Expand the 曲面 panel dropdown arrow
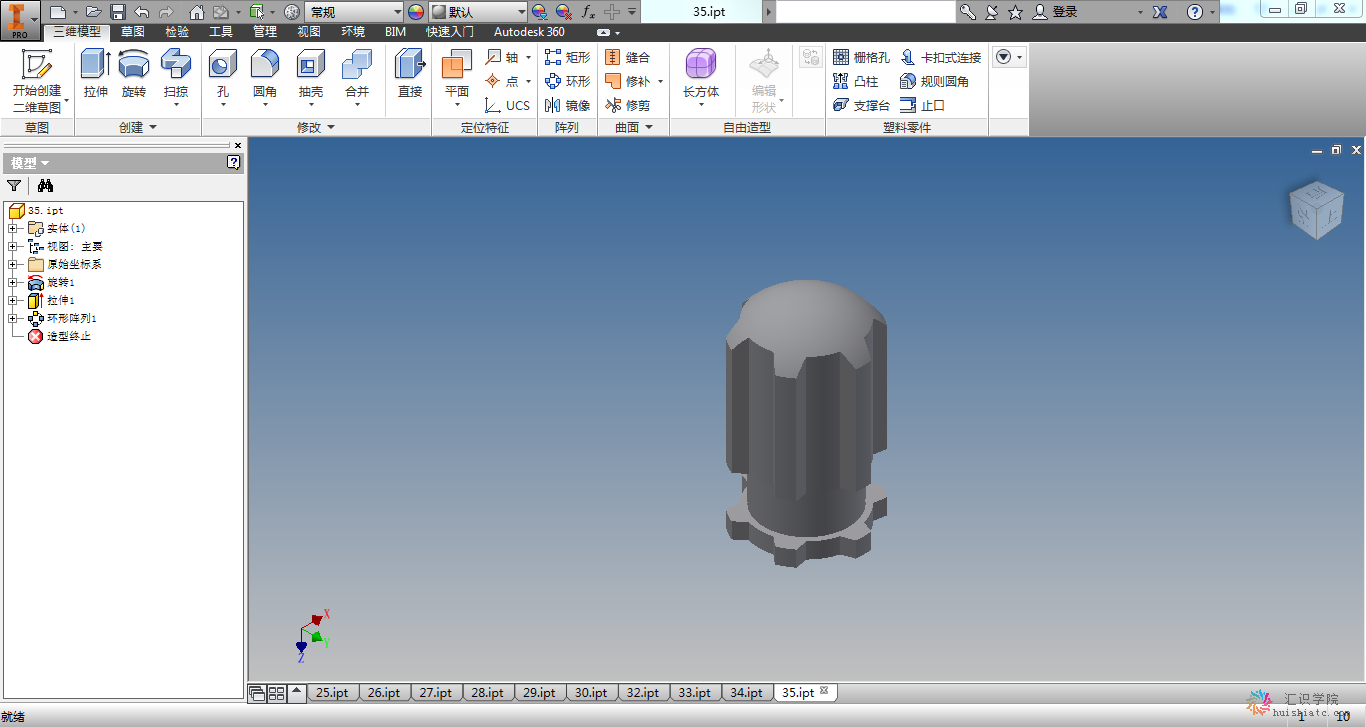The width and height of the screenshot is (1366, 727). tap(649, 128)
